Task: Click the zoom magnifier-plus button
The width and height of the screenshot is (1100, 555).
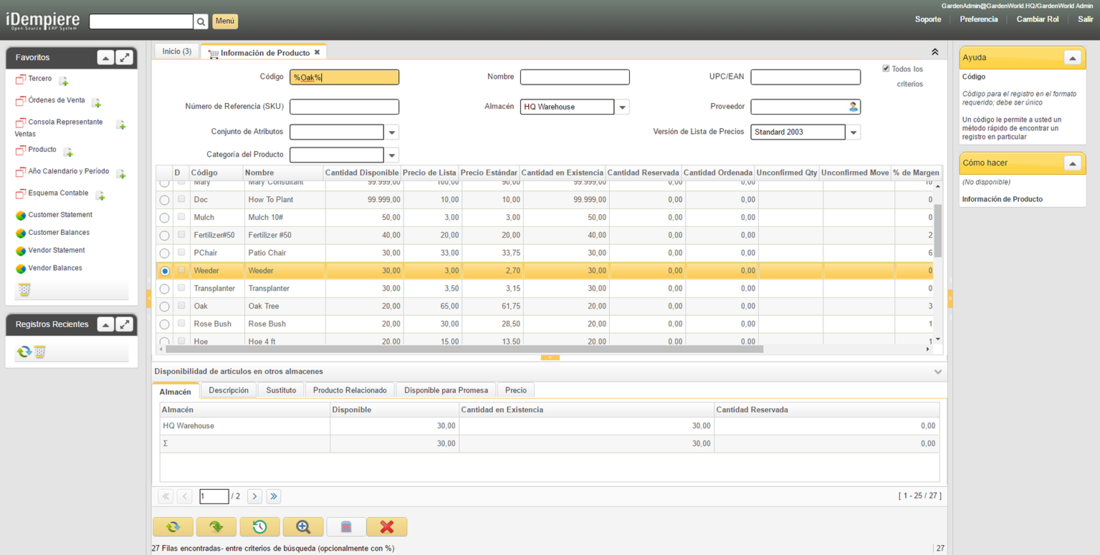Action: 303,527
